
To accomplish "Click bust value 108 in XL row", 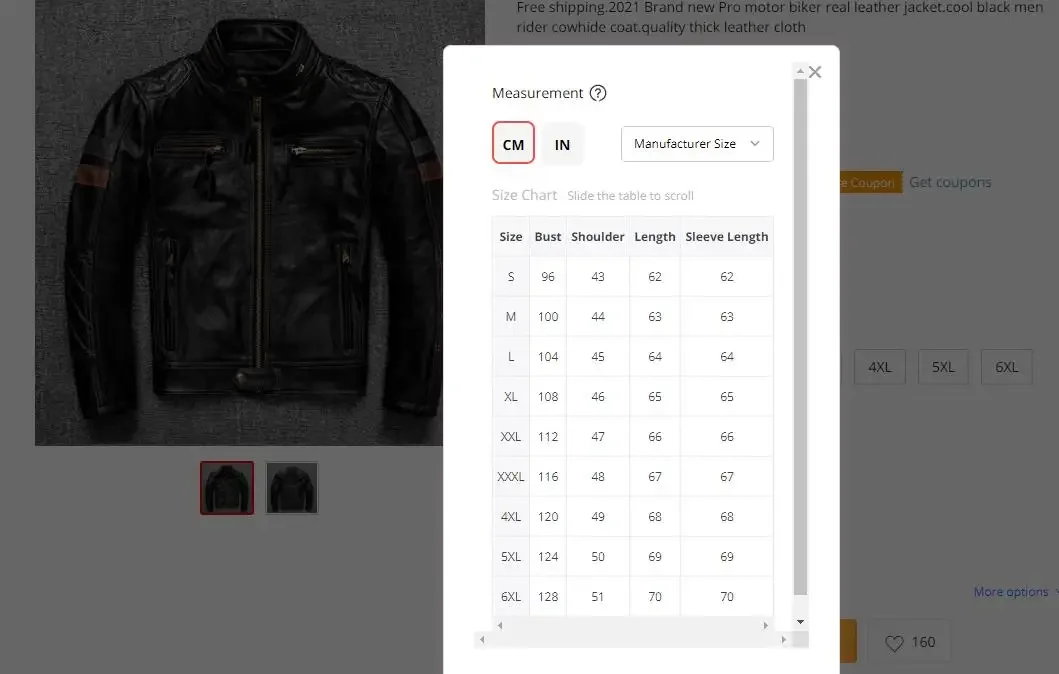I will pos(548,396).
